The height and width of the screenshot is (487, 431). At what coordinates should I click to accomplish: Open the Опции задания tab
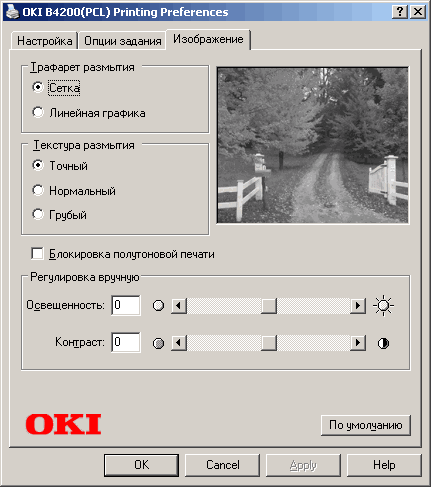point(122,41)
